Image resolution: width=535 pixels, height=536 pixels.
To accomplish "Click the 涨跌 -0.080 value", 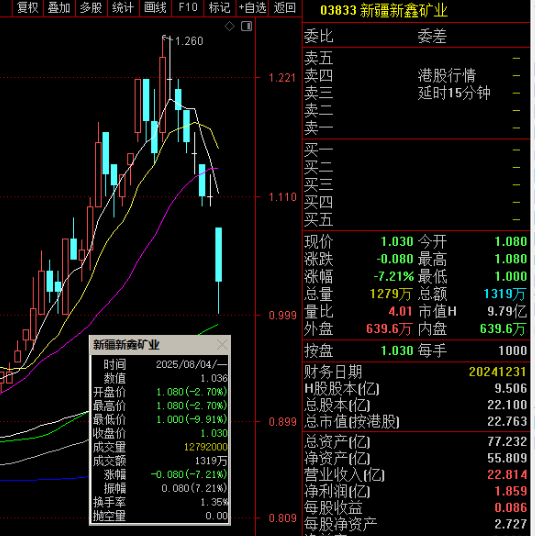I will 395,259.
